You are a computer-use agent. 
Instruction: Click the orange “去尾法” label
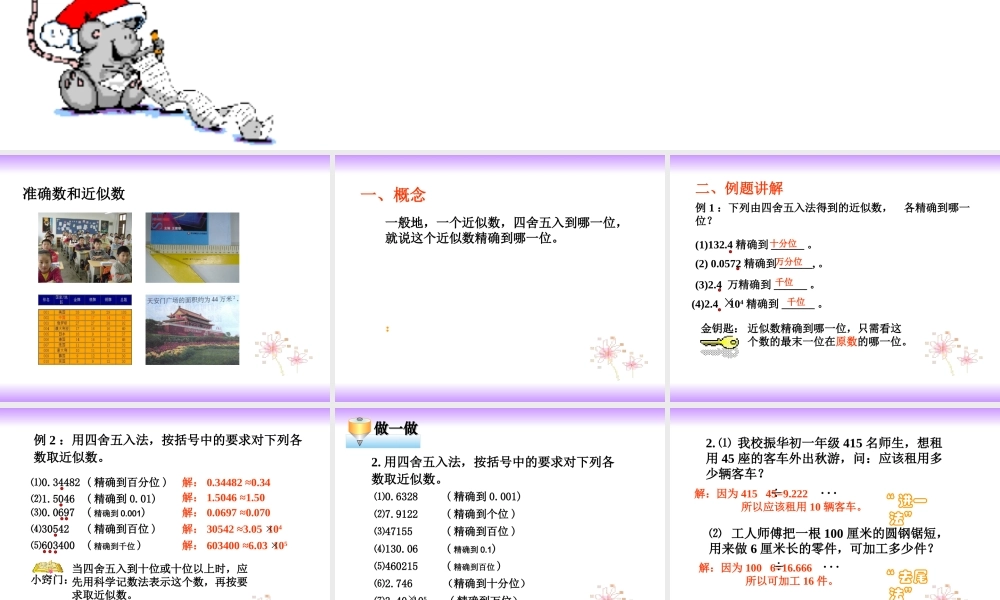pyautogui.click(x=906, y=583)
